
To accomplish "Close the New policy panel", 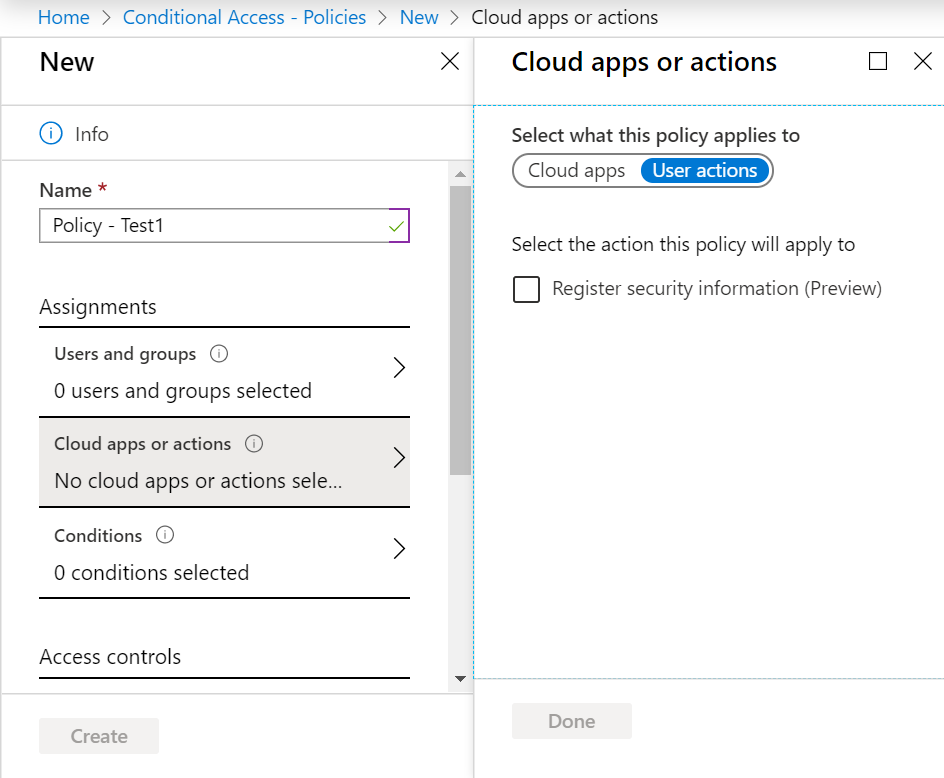I will tap(450, 61).
